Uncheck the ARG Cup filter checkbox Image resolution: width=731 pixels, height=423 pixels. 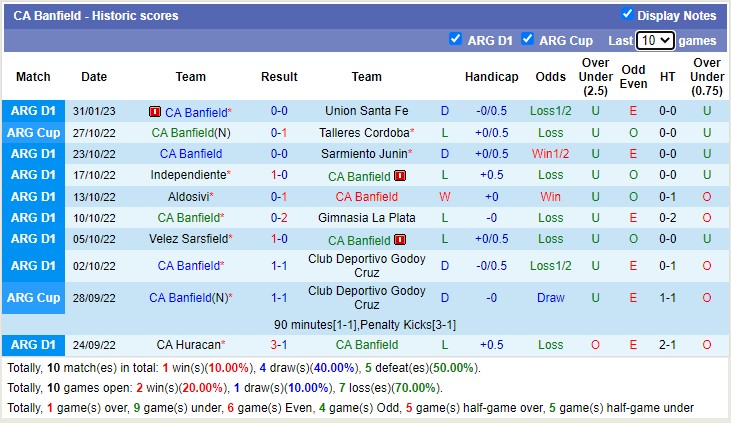click(x=527, y=39)
